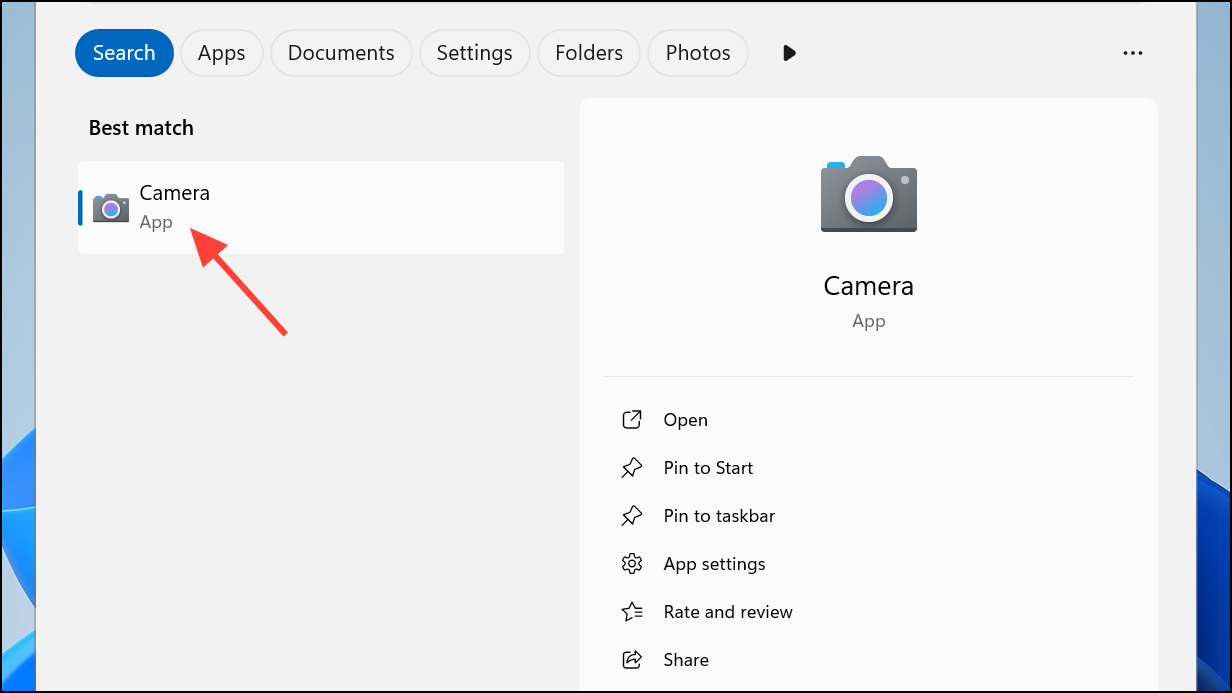1232x693 pixels.
Task: Choose Pin to taskbar
Action: 719,516
